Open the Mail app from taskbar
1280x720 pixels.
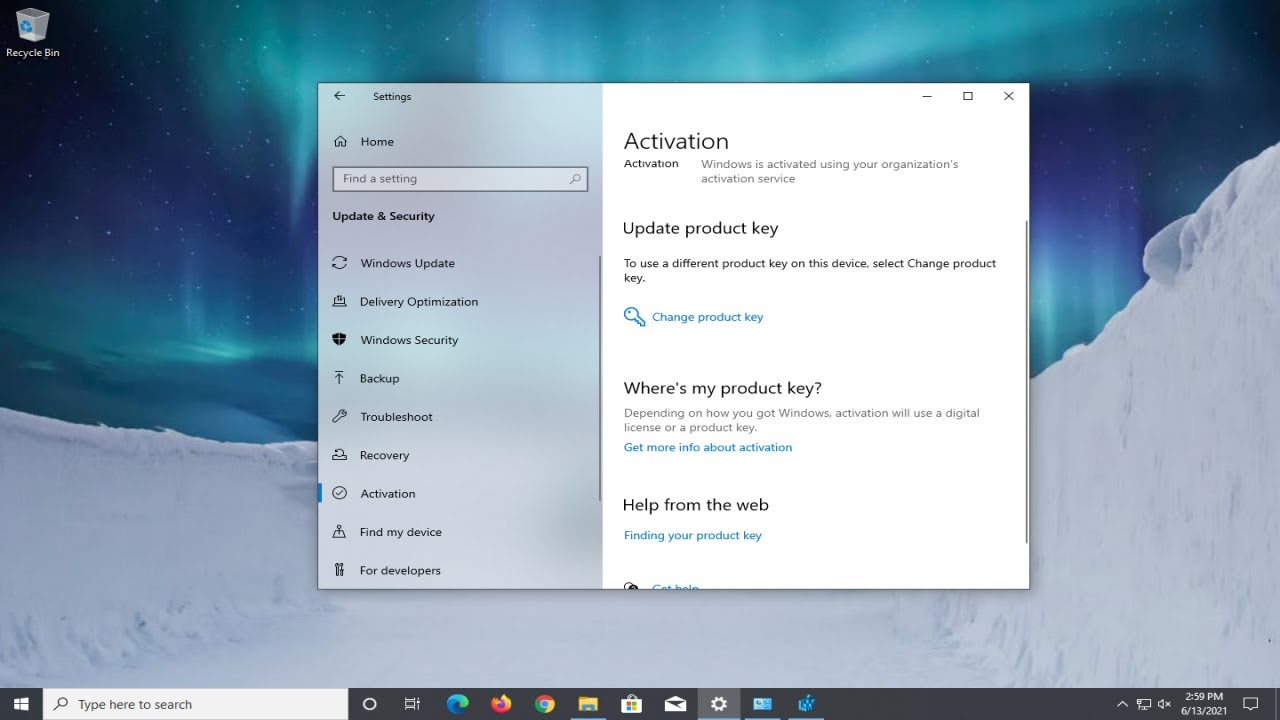click(x=675, y=704)
